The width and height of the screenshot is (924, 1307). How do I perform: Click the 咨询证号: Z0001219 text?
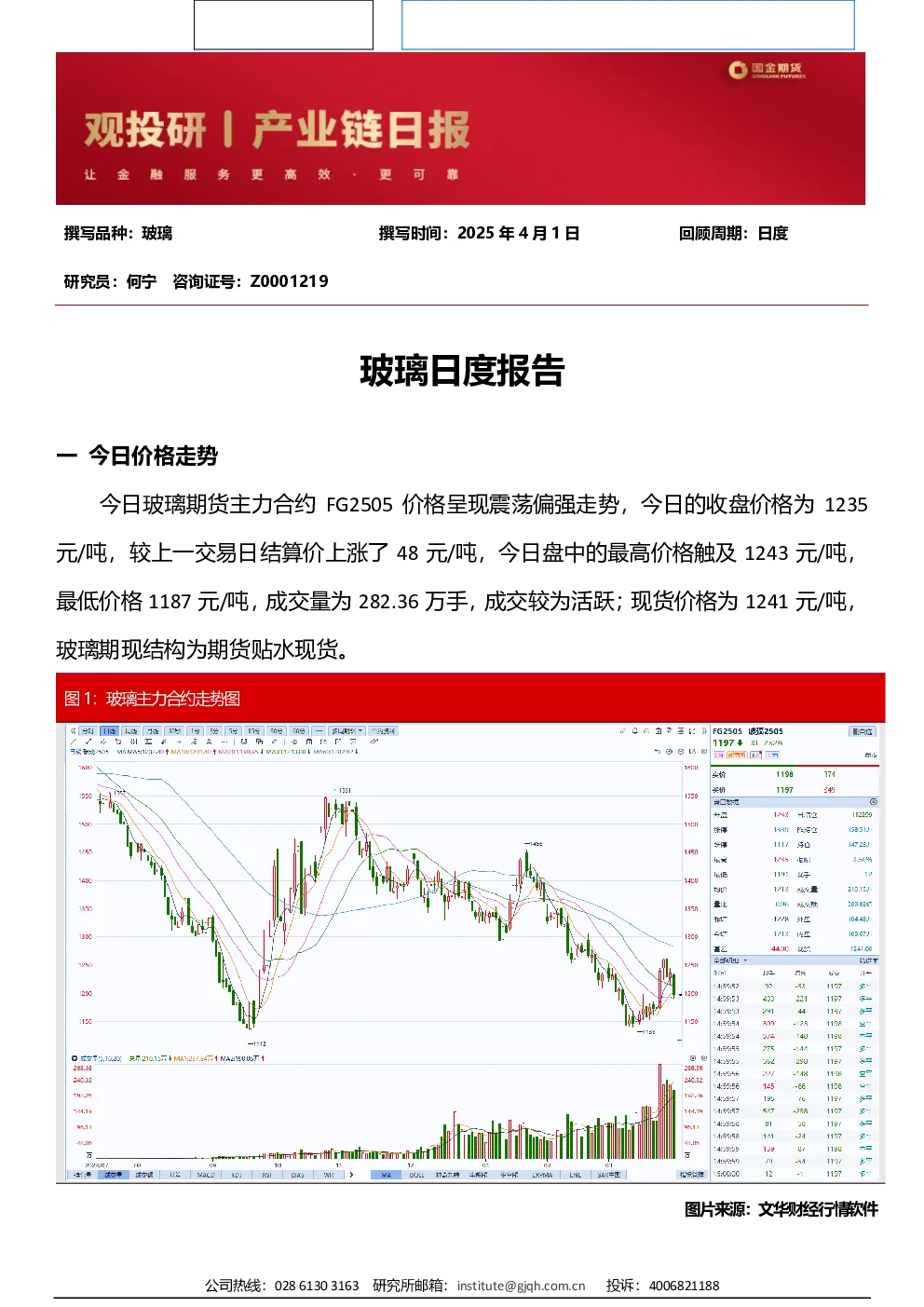coord(251,281)
